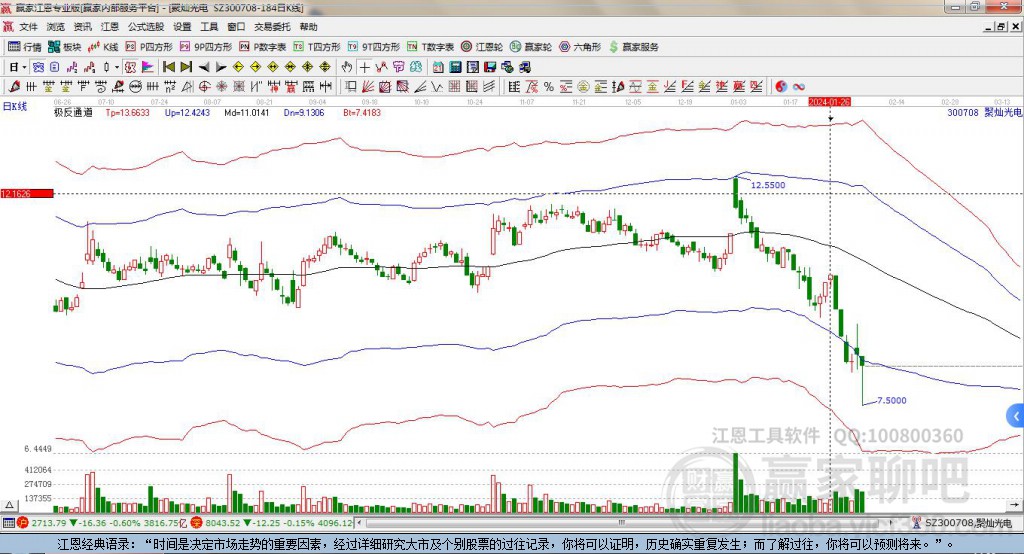
Task: Open the 交易委托 menu
Action: 272,27
